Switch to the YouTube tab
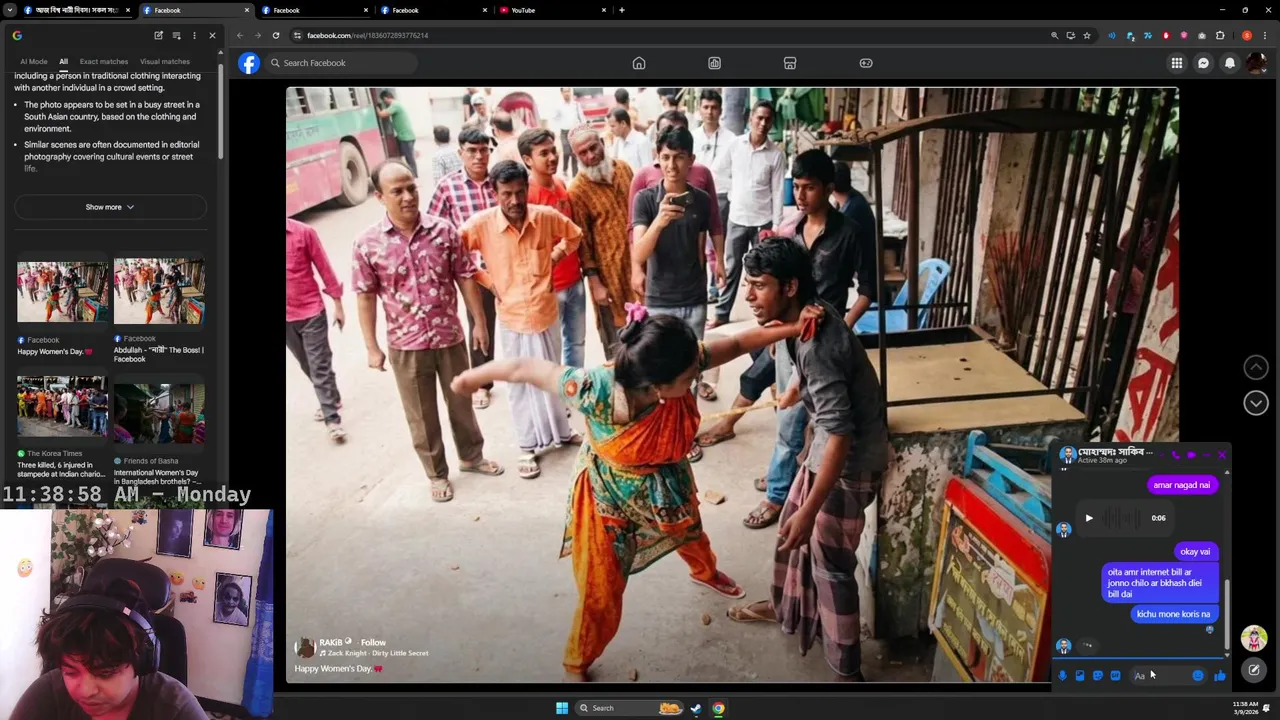Image resolution: width=1280 pixels, height=720 pixels. (x=552, y=10)
